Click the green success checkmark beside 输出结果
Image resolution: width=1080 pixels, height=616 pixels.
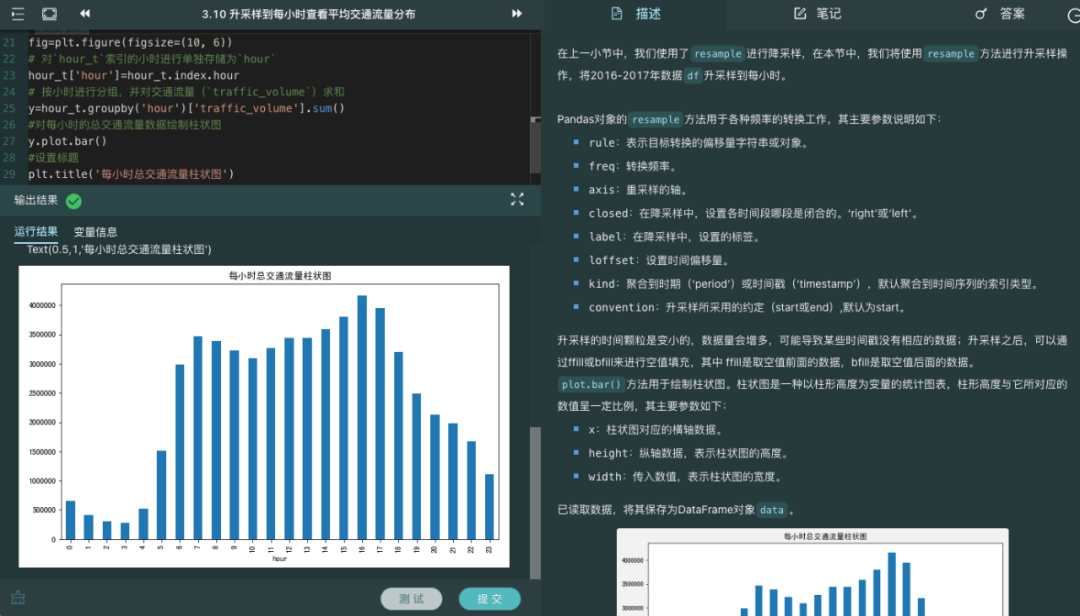74,201
